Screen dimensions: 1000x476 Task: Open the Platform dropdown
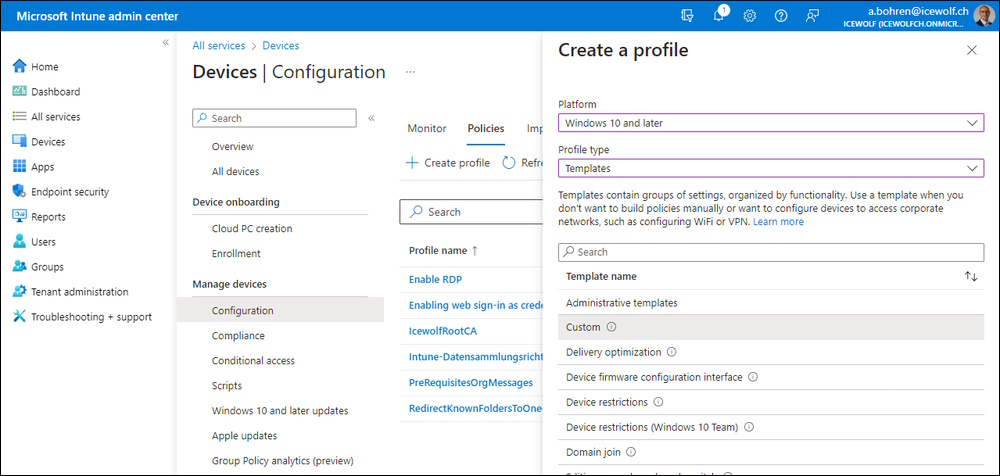[x=771, y=123]
